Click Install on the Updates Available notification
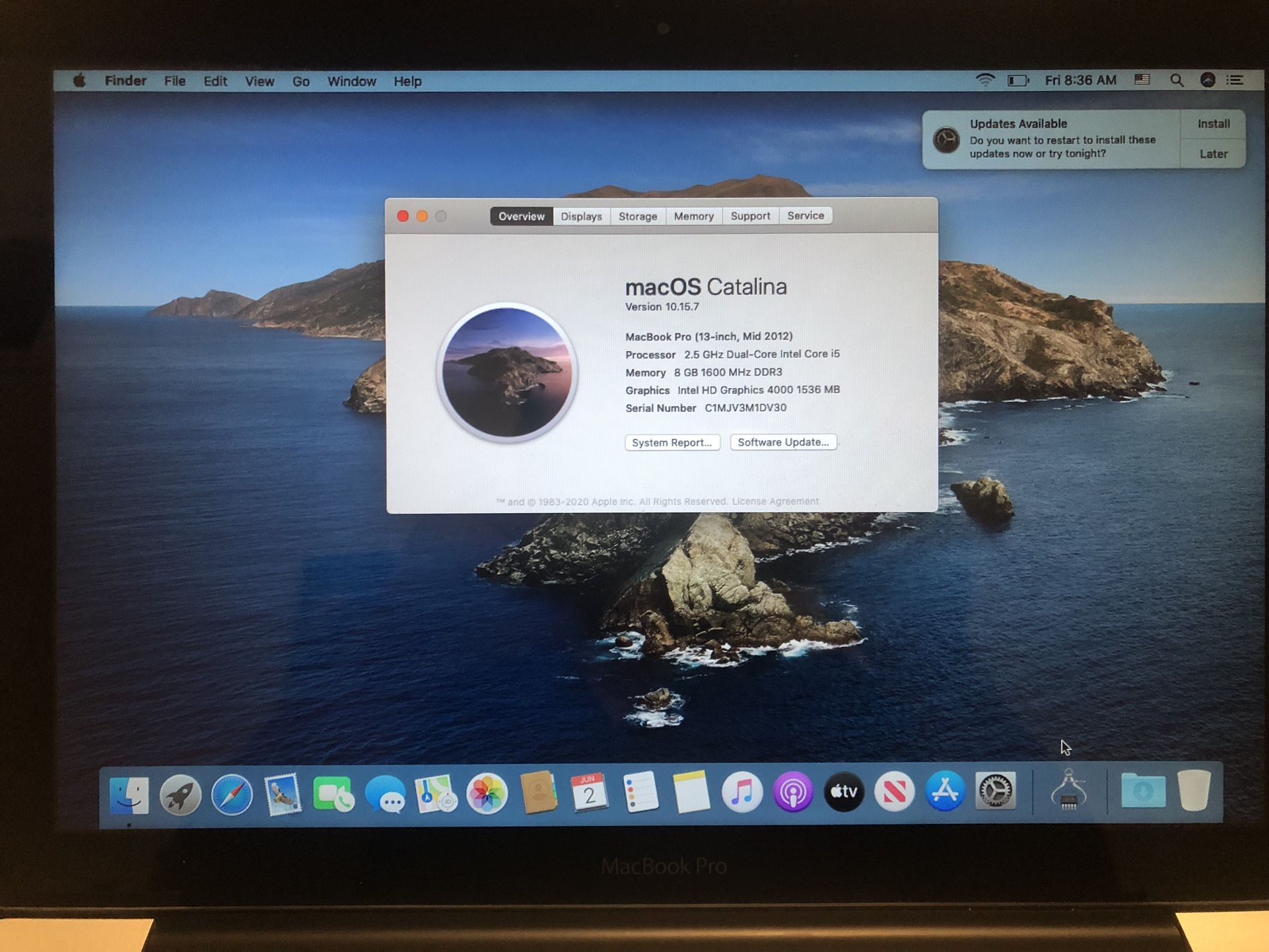1269x952 pixels. [x=1214, y=123]
